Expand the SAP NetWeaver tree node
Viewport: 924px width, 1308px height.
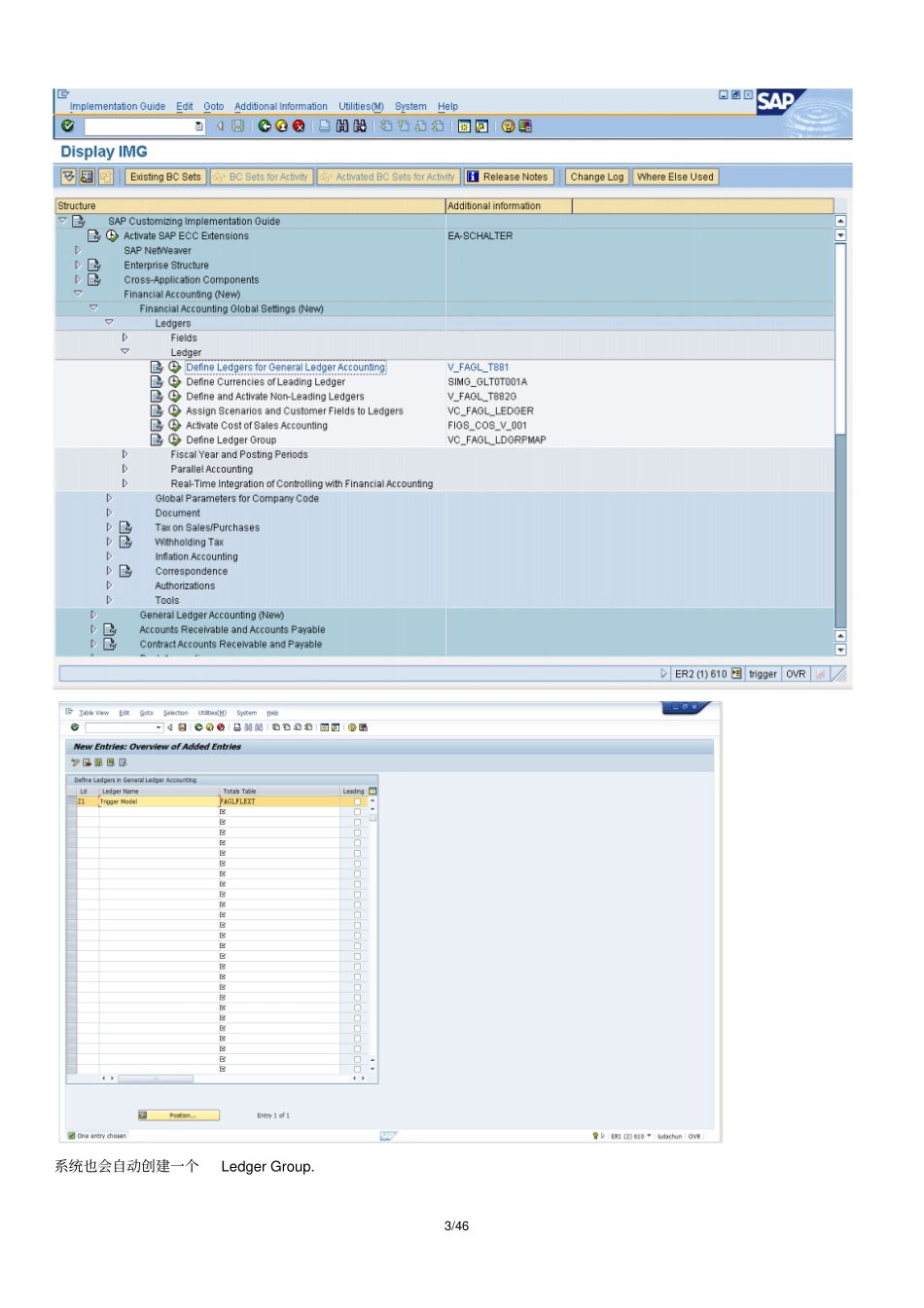tap(78, 251)
